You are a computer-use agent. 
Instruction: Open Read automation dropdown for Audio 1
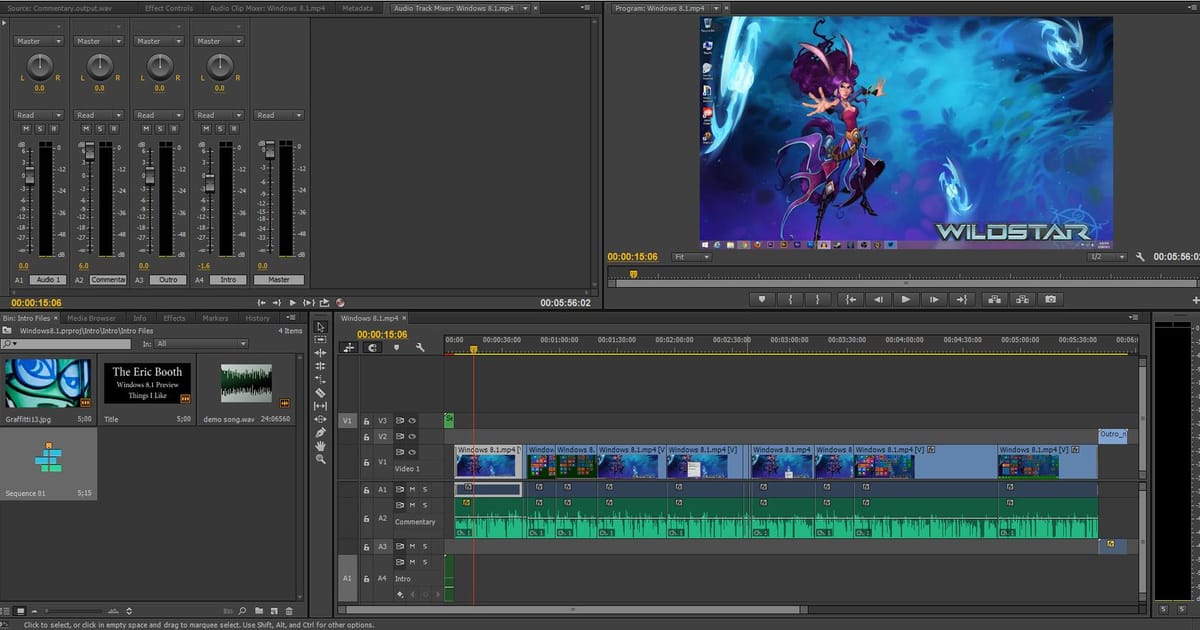(x=39, y=115)
